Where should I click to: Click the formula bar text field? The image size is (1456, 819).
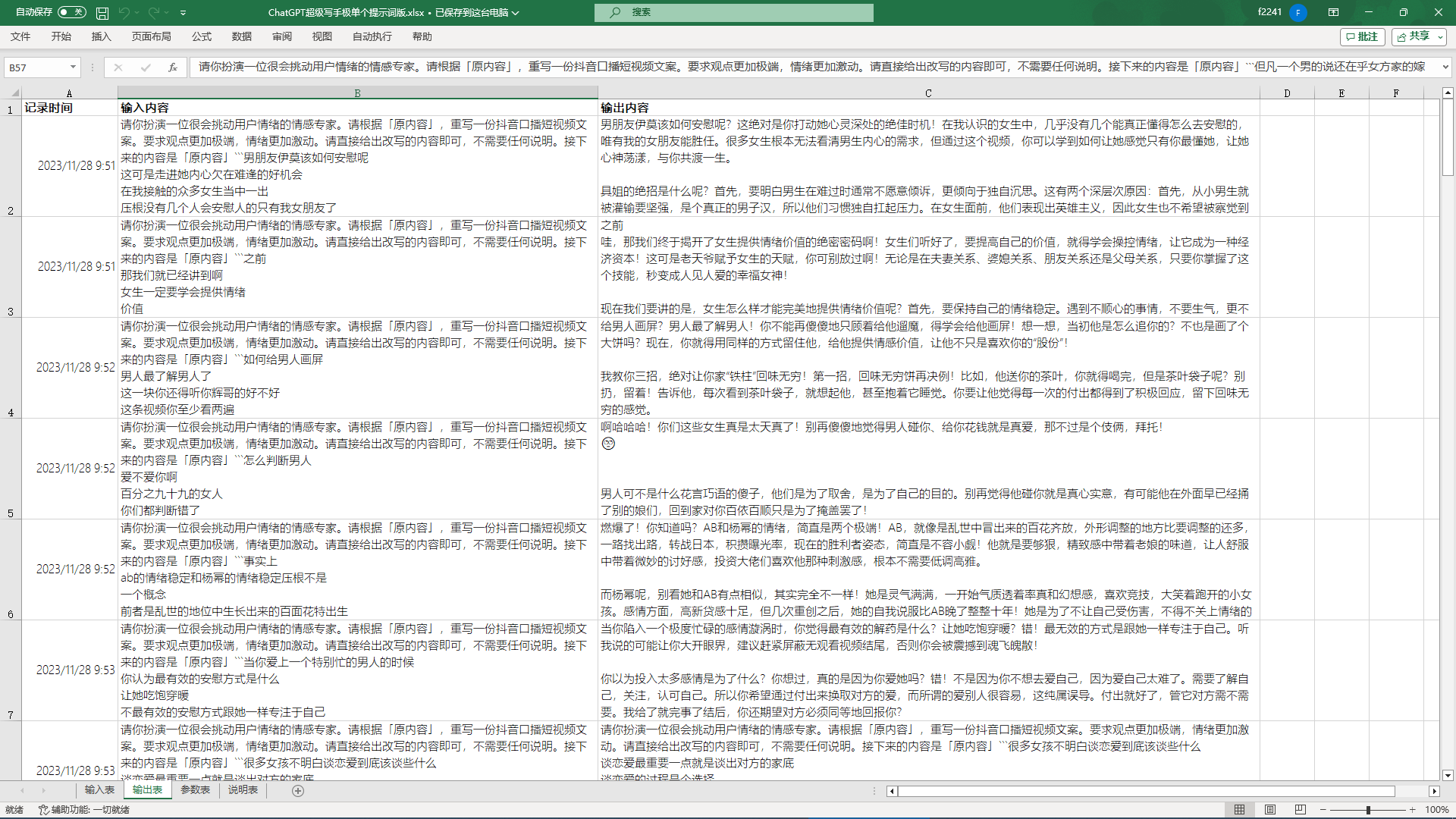(813, 67)
